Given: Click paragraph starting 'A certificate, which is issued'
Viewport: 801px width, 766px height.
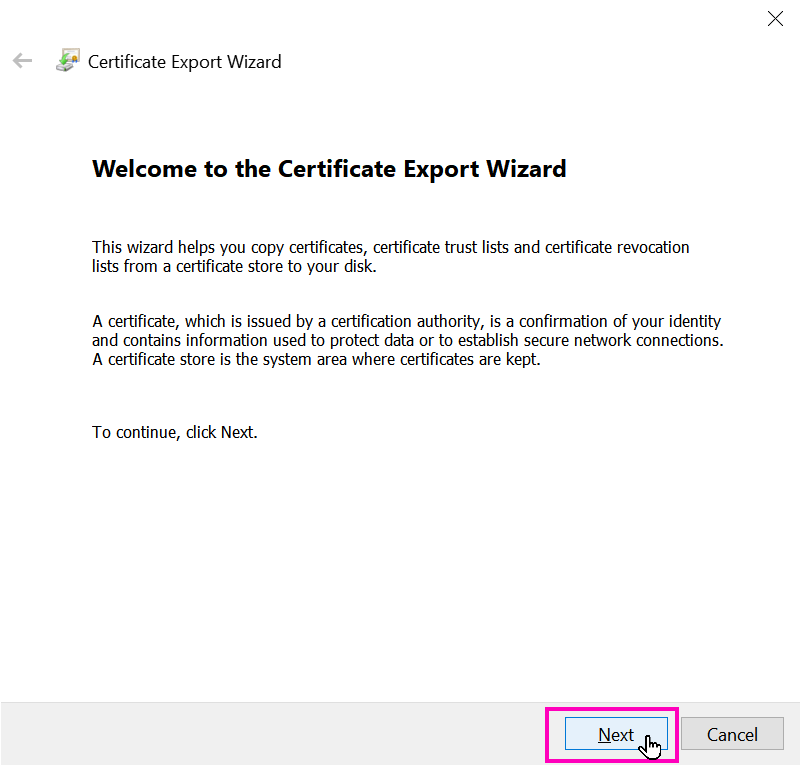Looking at the screenshot, I should (408, 340).
